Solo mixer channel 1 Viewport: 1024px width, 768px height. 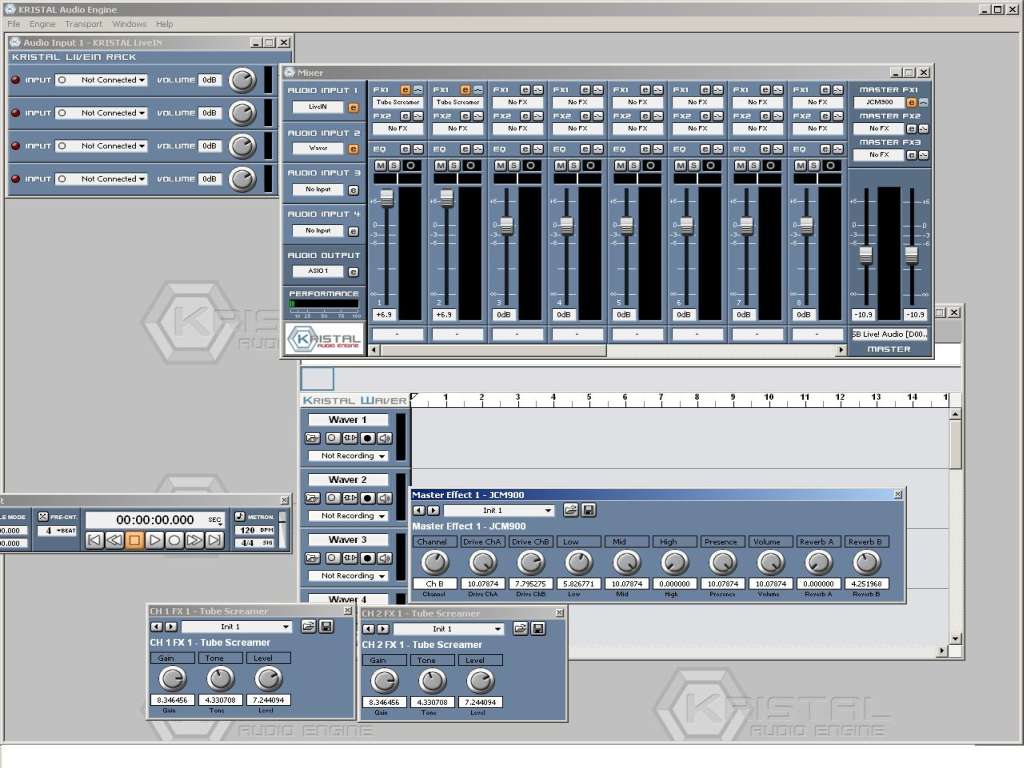tap(394, 166)
